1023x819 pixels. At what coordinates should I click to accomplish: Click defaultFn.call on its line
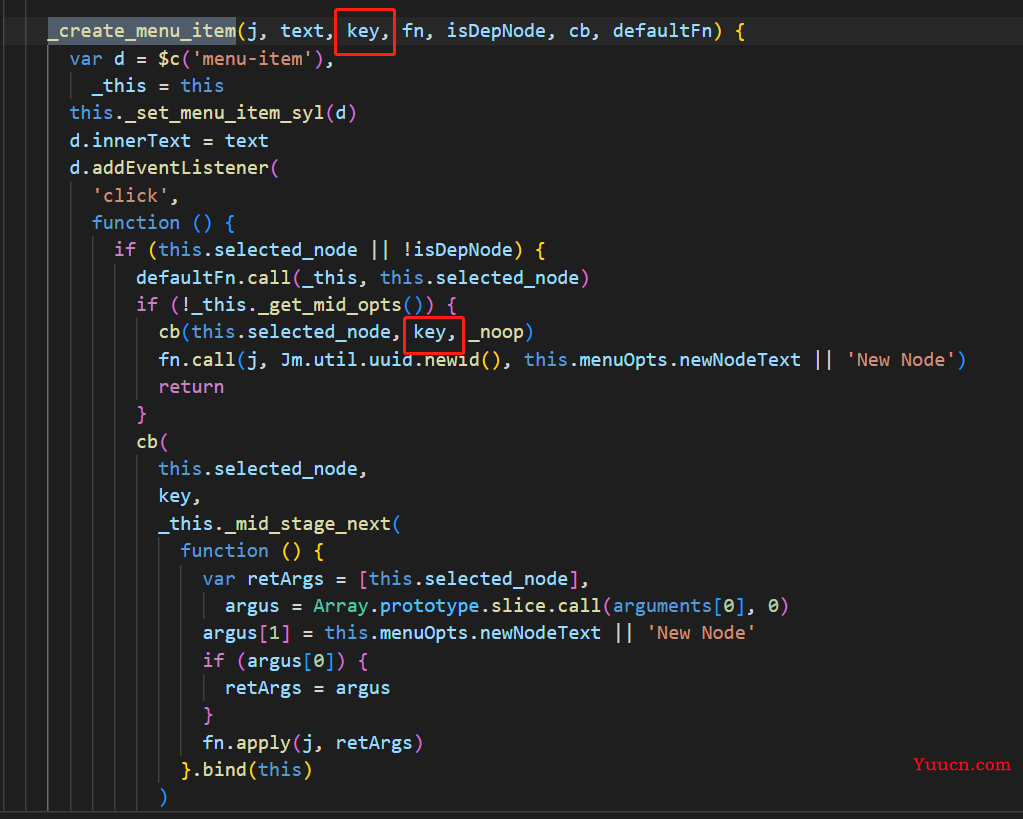213,277
